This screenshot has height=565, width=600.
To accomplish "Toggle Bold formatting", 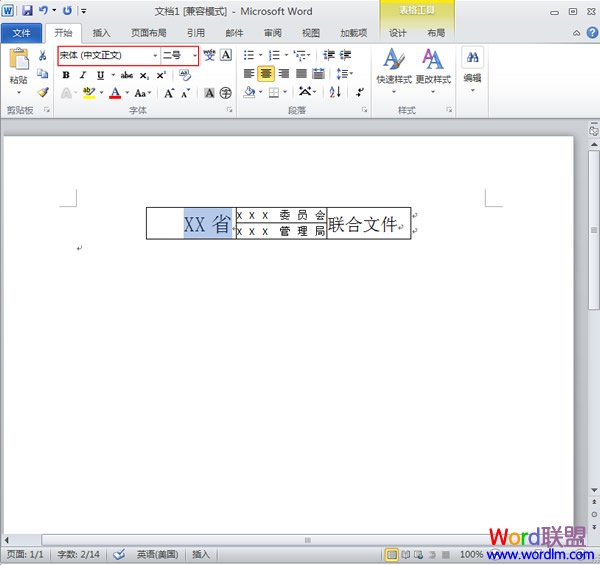I will 66,75.
